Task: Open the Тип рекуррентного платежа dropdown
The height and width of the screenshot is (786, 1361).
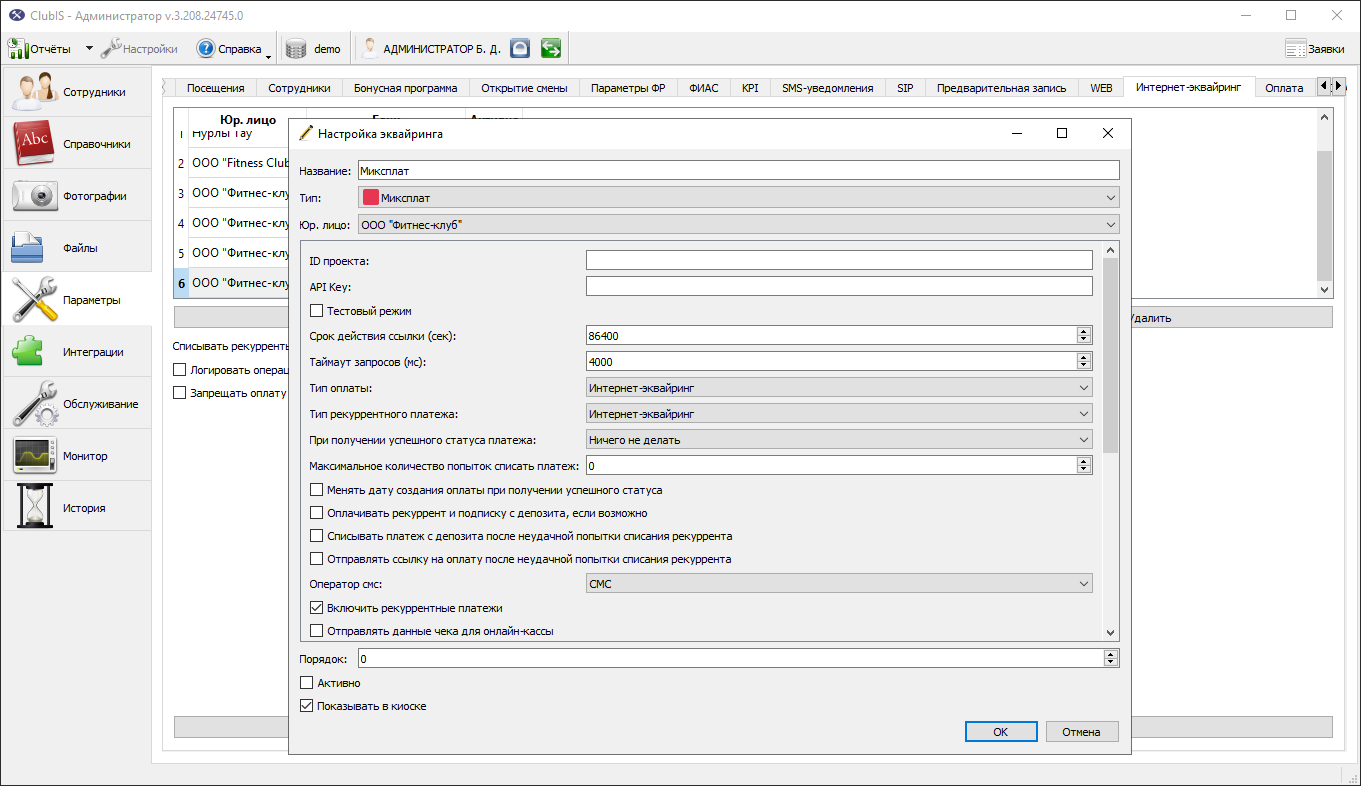Action: 839,414
